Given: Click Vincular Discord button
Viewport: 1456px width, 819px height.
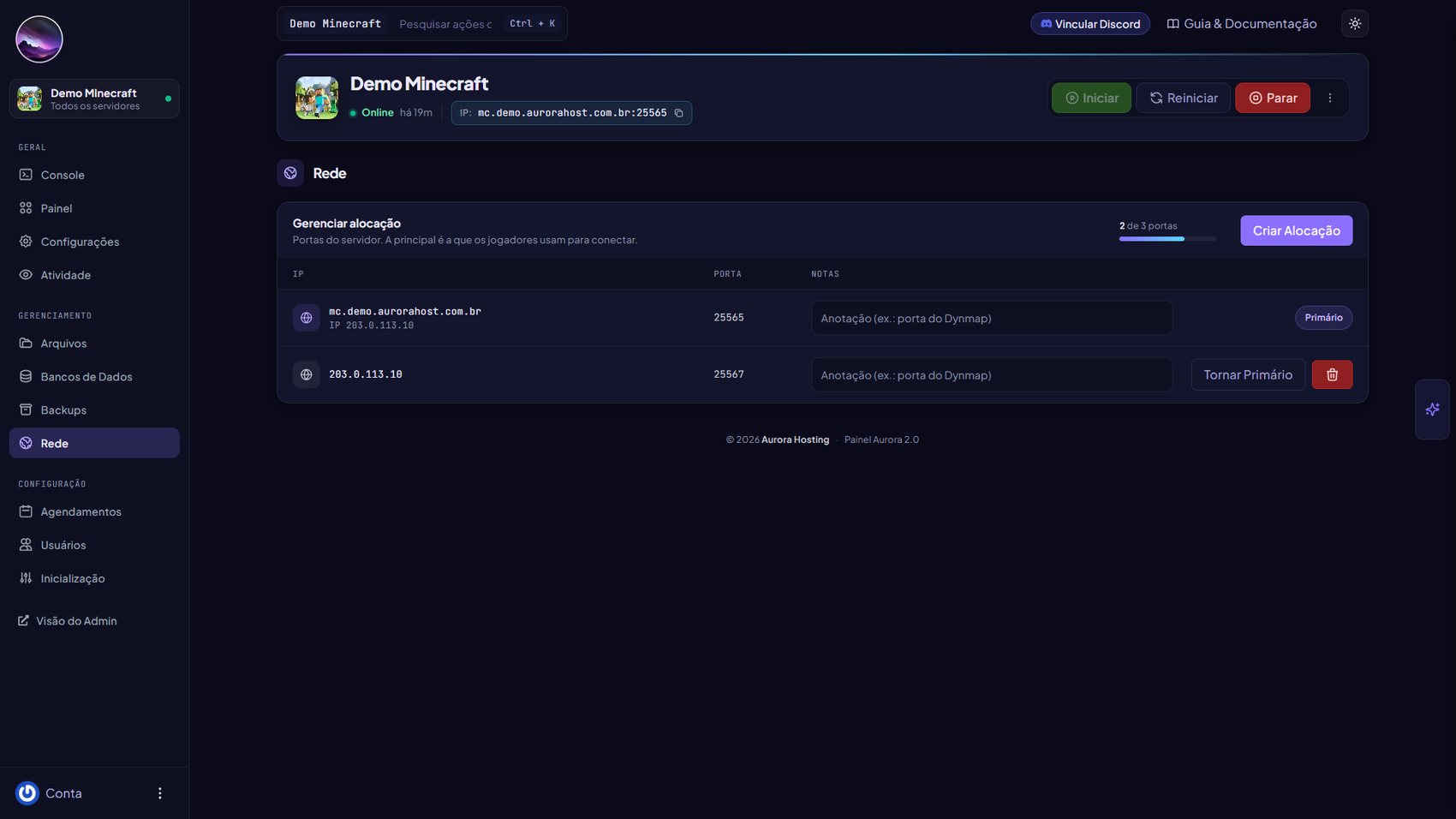Looking at the screenshot, I should point(1090,24).
